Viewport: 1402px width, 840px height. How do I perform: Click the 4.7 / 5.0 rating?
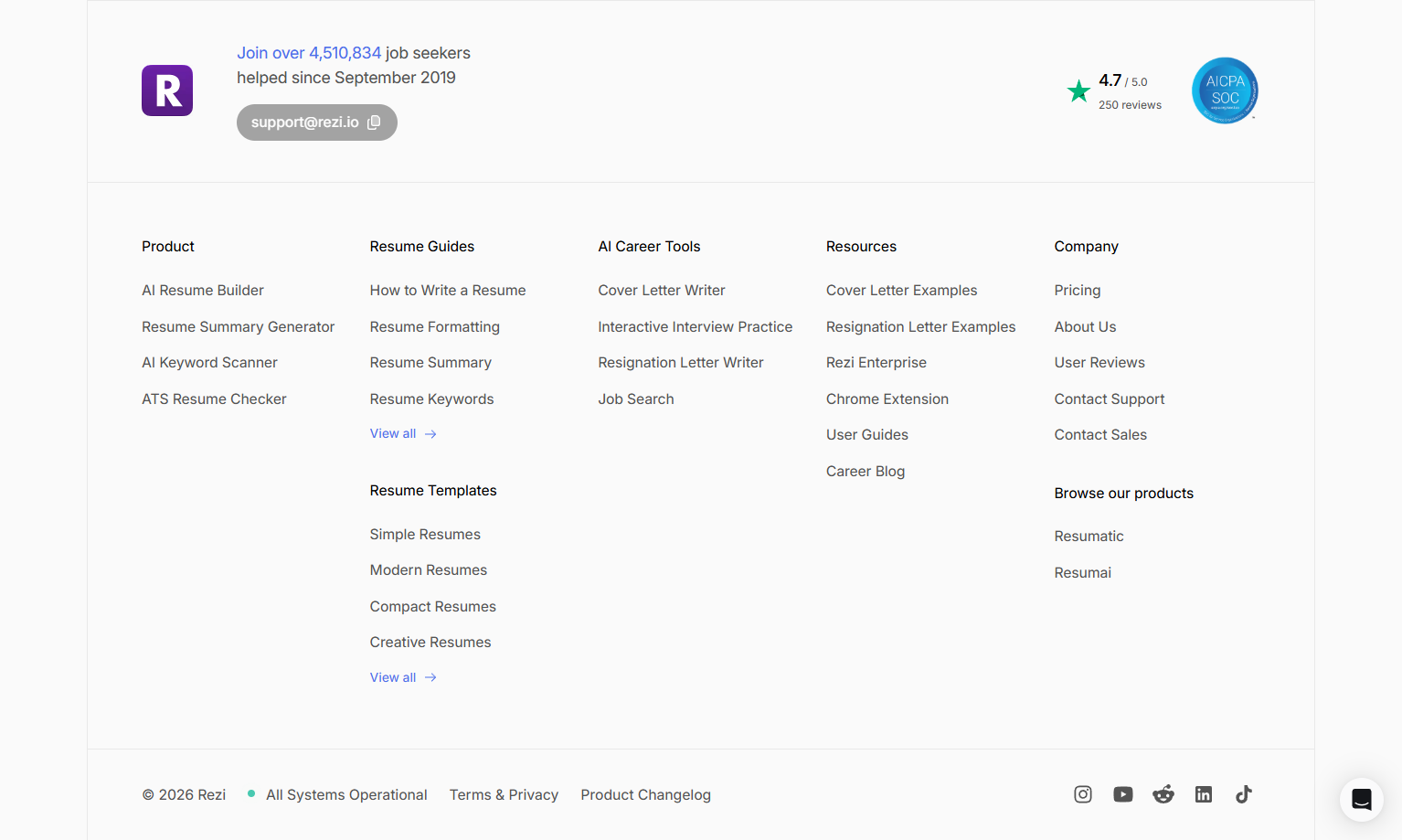(1122, 80)
